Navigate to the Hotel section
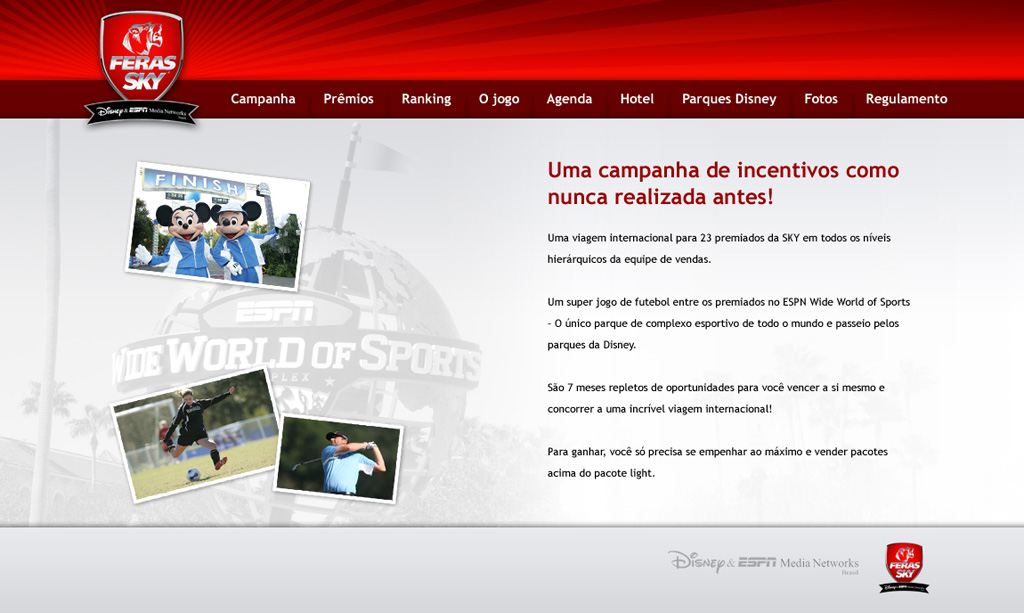 (x=637, y=99)
